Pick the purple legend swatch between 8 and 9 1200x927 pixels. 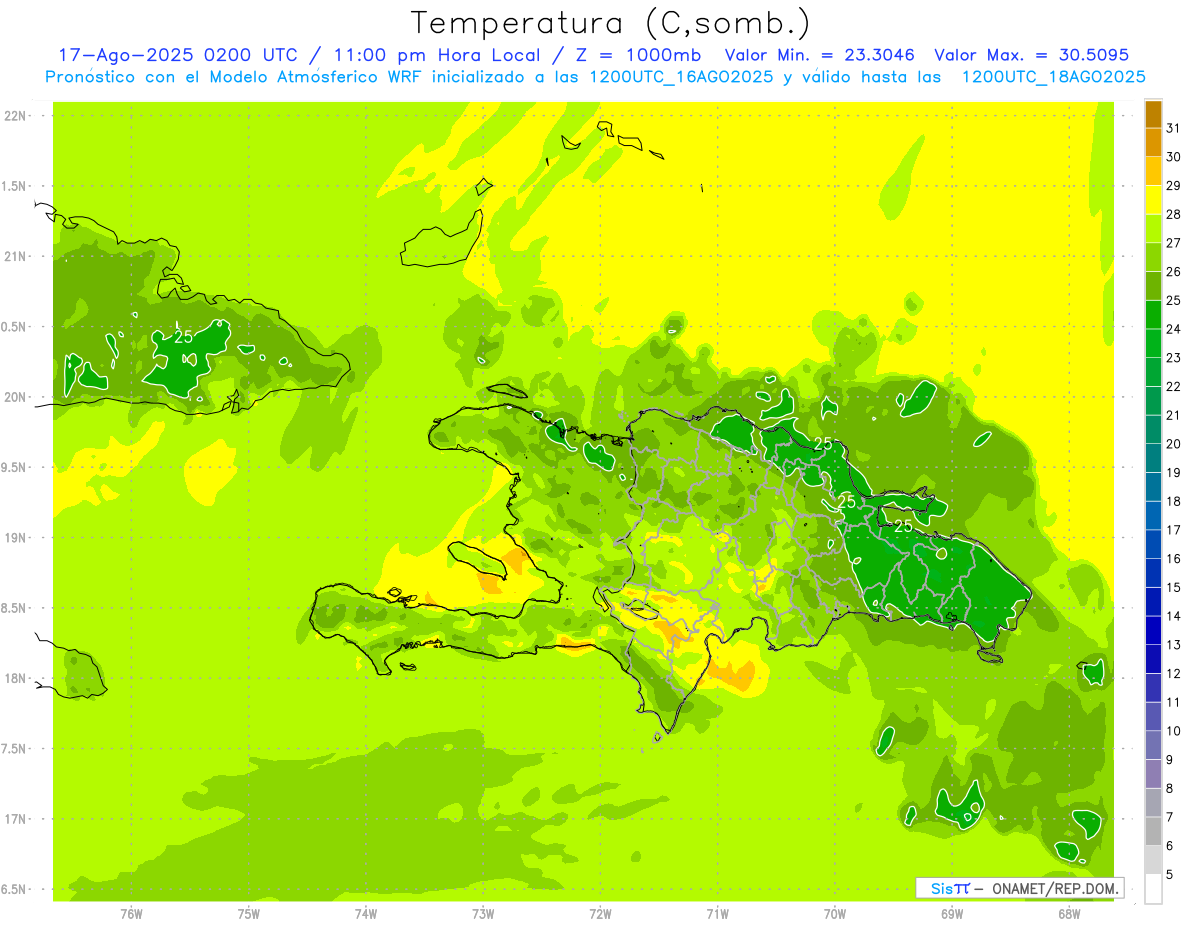point(1153,774)
